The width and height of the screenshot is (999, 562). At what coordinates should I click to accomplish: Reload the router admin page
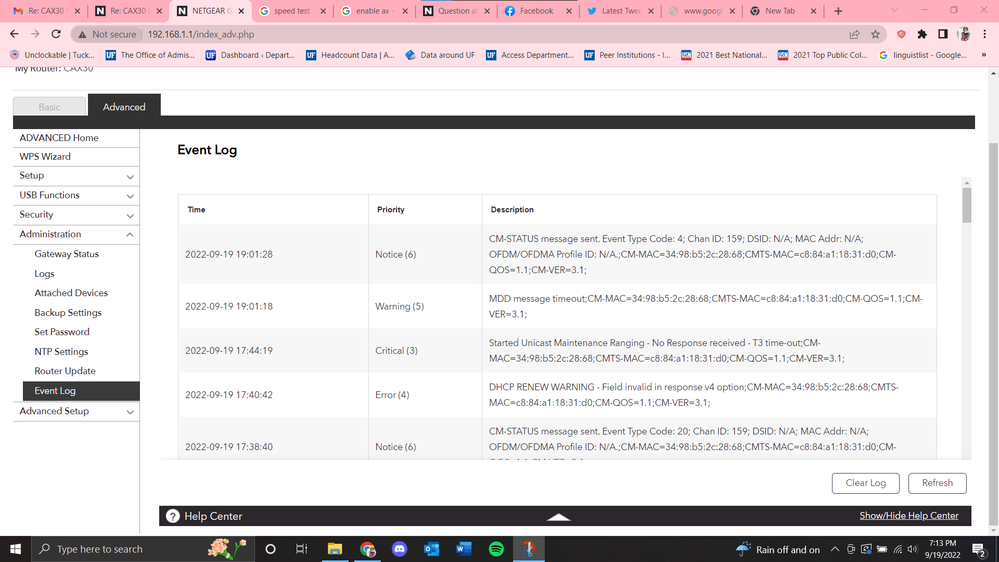point(56,34)
